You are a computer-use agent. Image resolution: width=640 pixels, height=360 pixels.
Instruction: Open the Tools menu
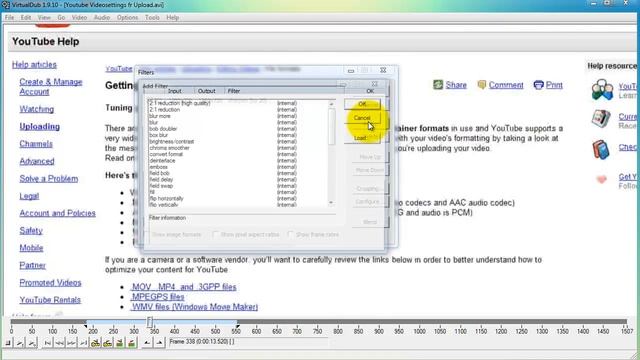pyautogui.click(x=152, y=18)
